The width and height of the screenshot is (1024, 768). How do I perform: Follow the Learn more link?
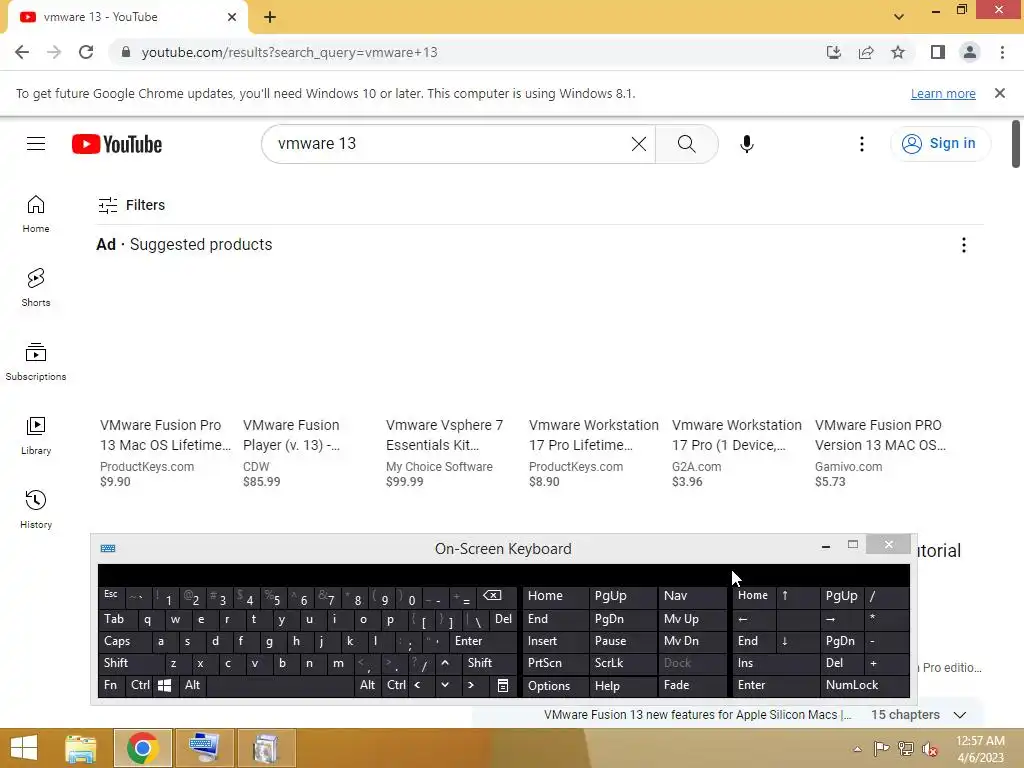[x=943, y=93]
